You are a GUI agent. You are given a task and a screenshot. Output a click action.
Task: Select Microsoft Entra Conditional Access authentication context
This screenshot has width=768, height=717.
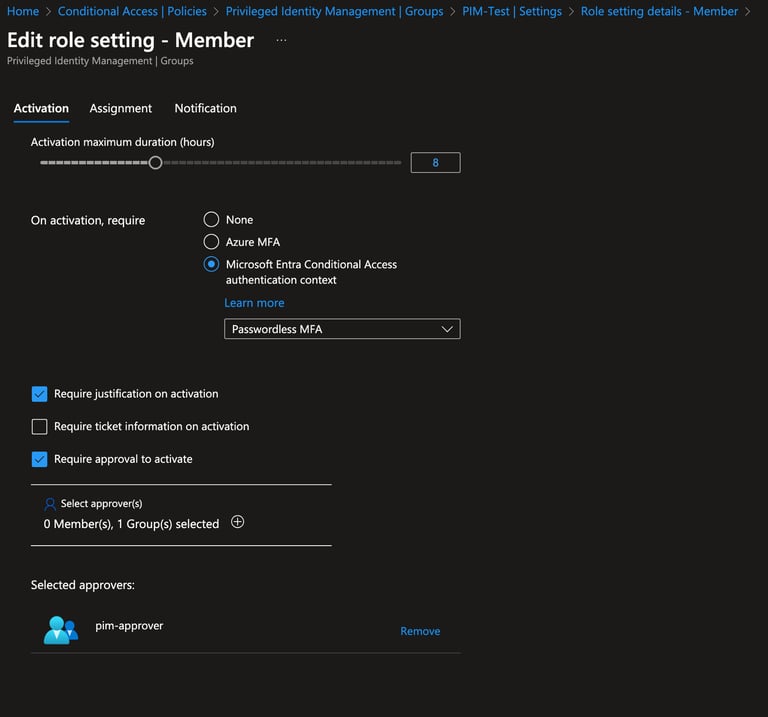click(211, 264)
